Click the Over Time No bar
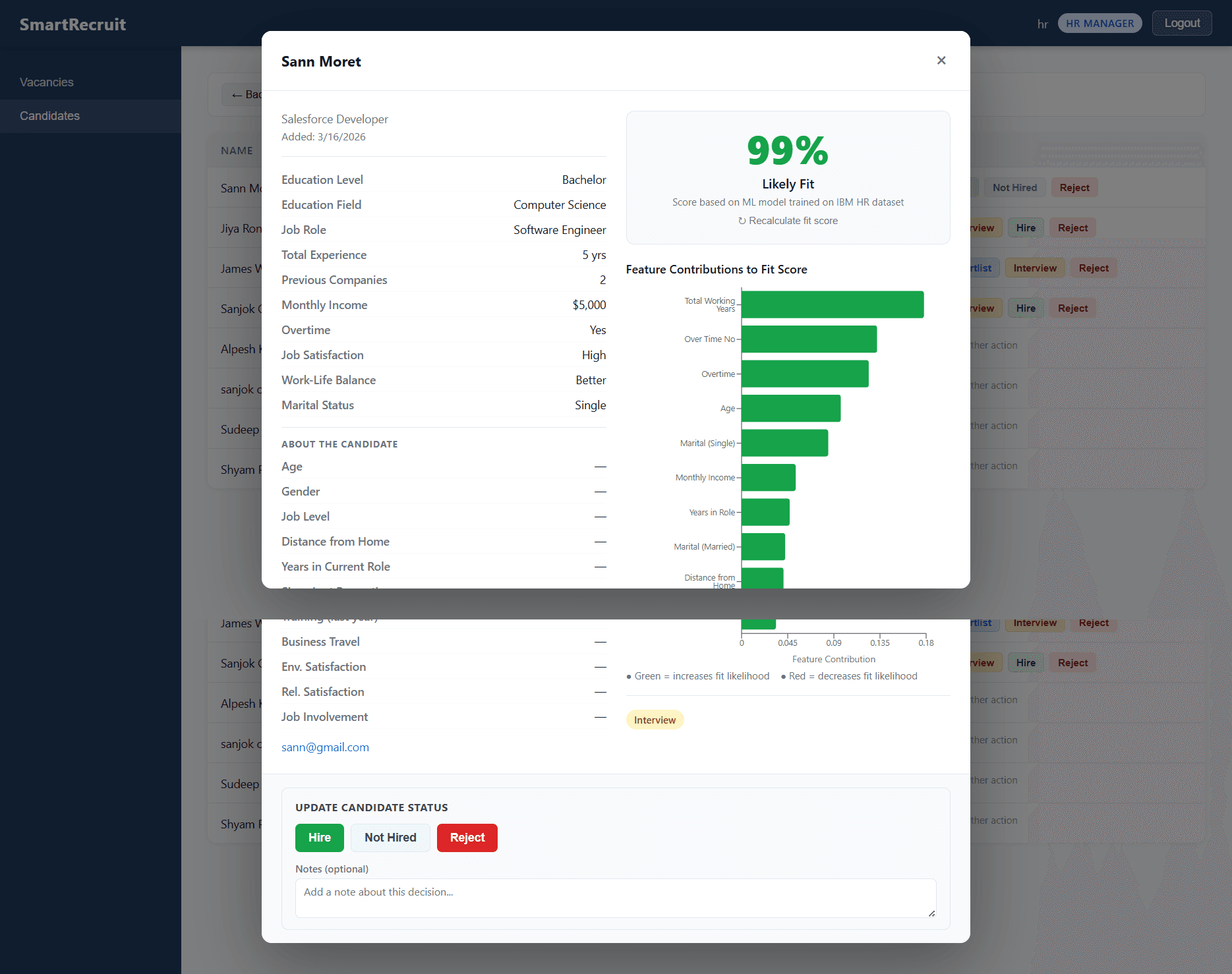The height and width of the screenshot is (974, 1232). click(809, 339)
